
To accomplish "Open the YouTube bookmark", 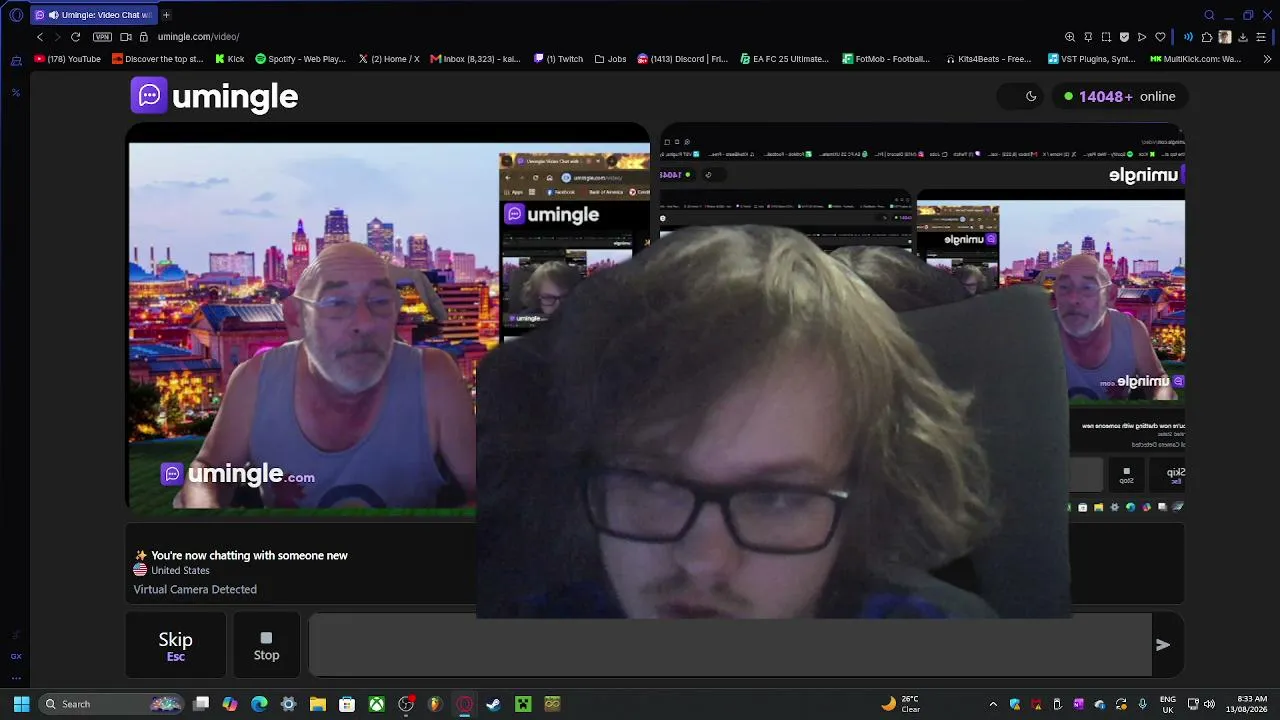I will click(68, 59).
